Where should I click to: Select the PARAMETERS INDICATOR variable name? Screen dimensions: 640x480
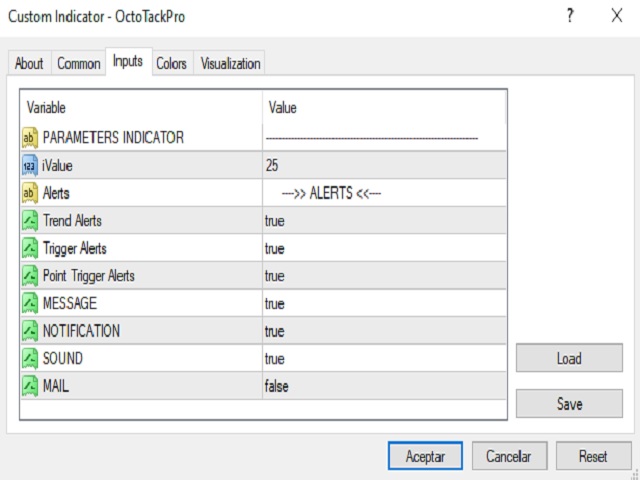tap(113, 138)
